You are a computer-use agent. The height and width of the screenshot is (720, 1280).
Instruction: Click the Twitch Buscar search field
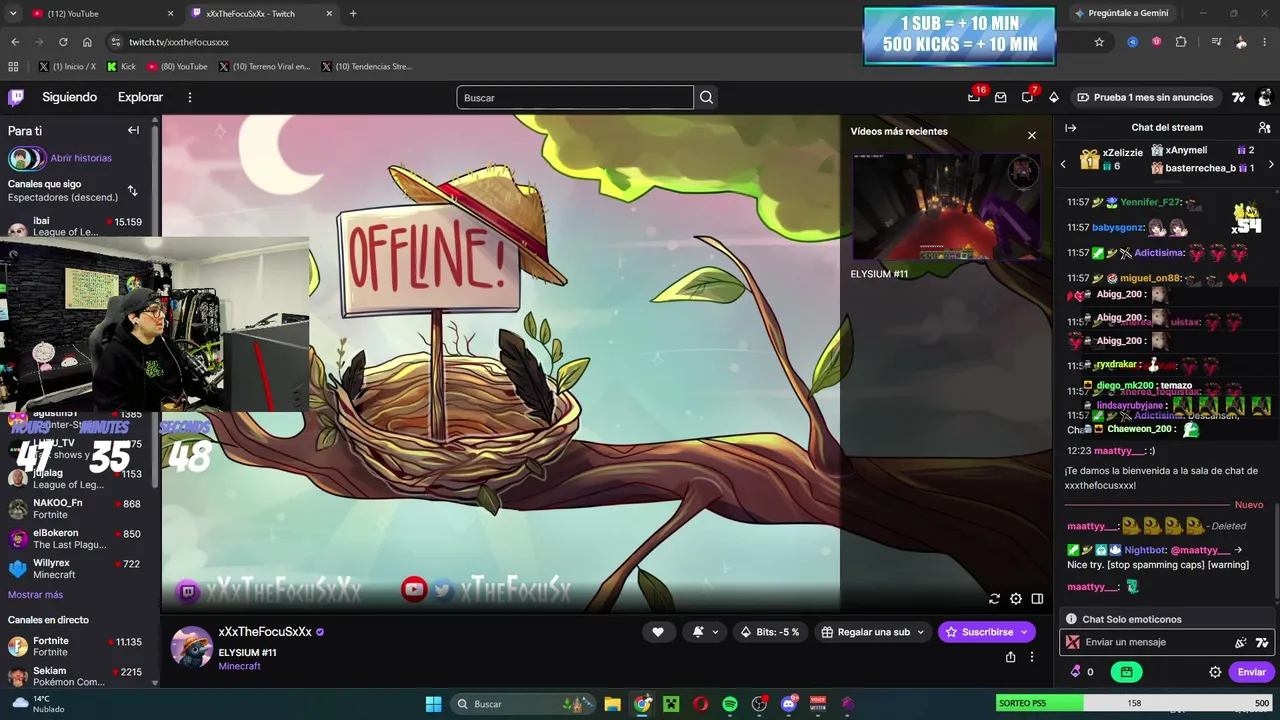tap(575, 97)
